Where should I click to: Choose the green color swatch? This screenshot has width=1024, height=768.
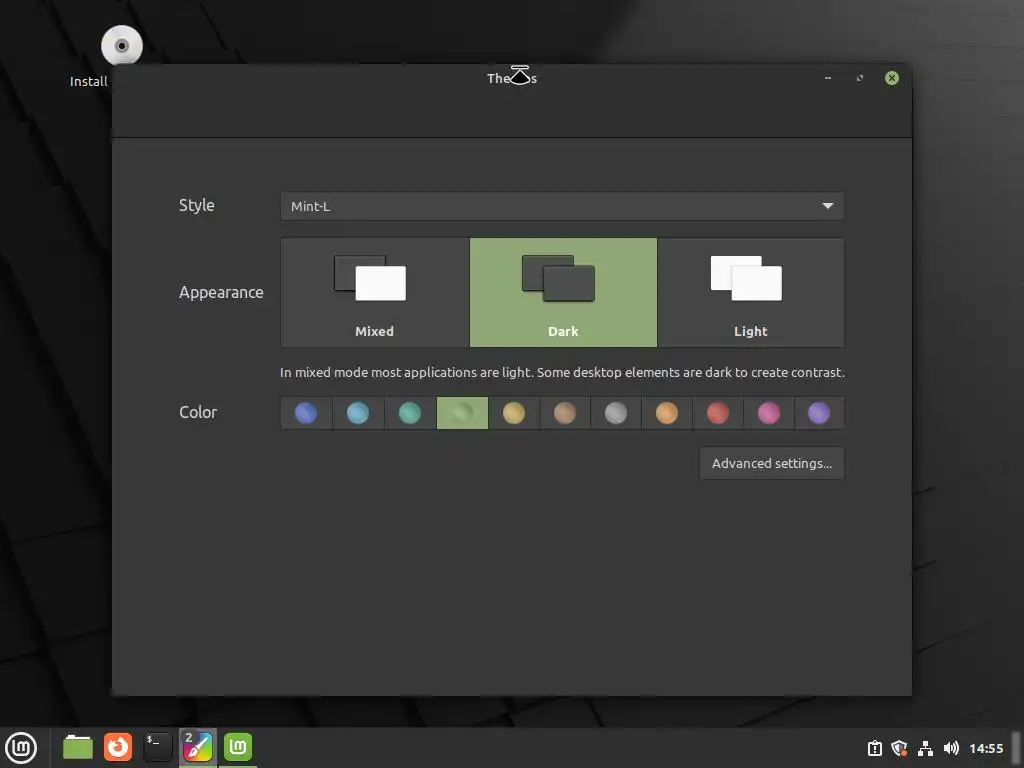click(x=462, y=413)
